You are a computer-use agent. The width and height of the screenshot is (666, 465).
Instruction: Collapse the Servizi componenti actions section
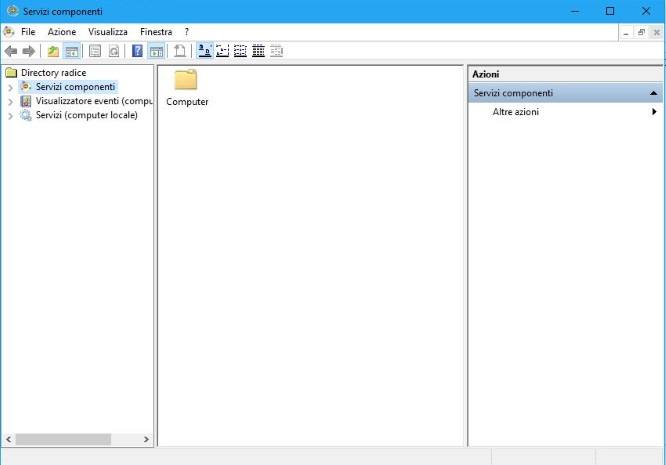pos(654,93)
